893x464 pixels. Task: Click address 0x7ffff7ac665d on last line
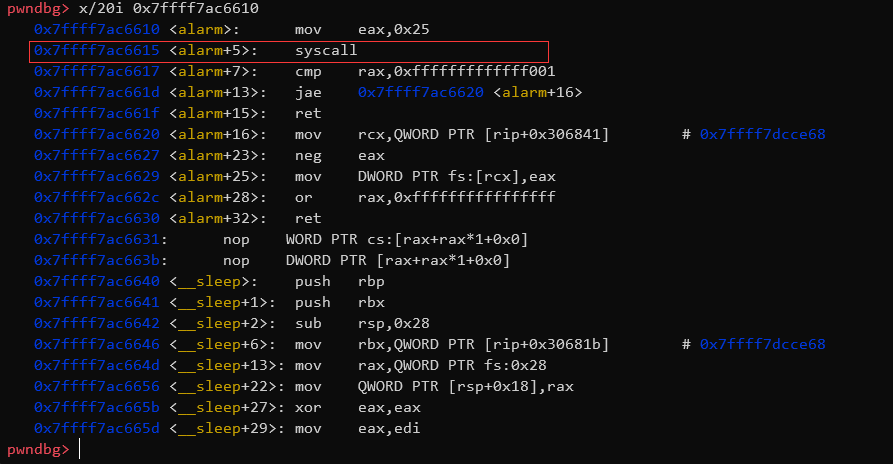tap(97, 428)
